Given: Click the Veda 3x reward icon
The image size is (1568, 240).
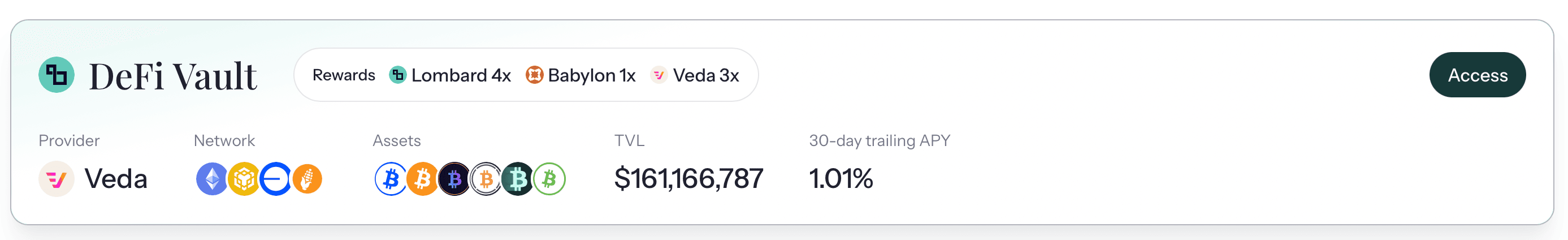Looking at the screenshot, I should (659, 75).
